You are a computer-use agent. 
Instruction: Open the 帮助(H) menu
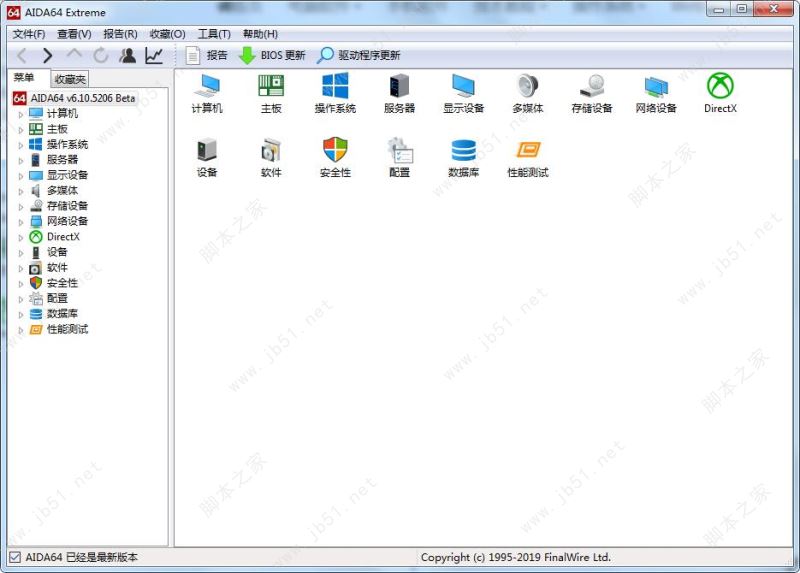point(260,34)
